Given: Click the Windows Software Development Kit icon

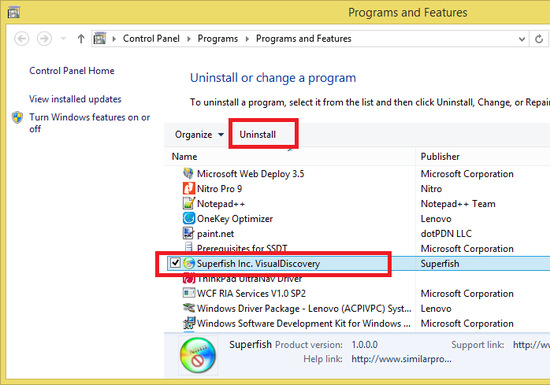Looking at the screenshot, I should [x=189, y=323].
